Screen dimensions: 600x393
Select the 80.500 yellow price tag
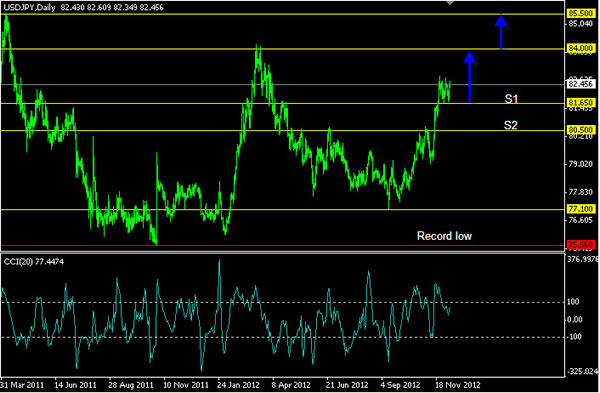(x=581, y=130)
